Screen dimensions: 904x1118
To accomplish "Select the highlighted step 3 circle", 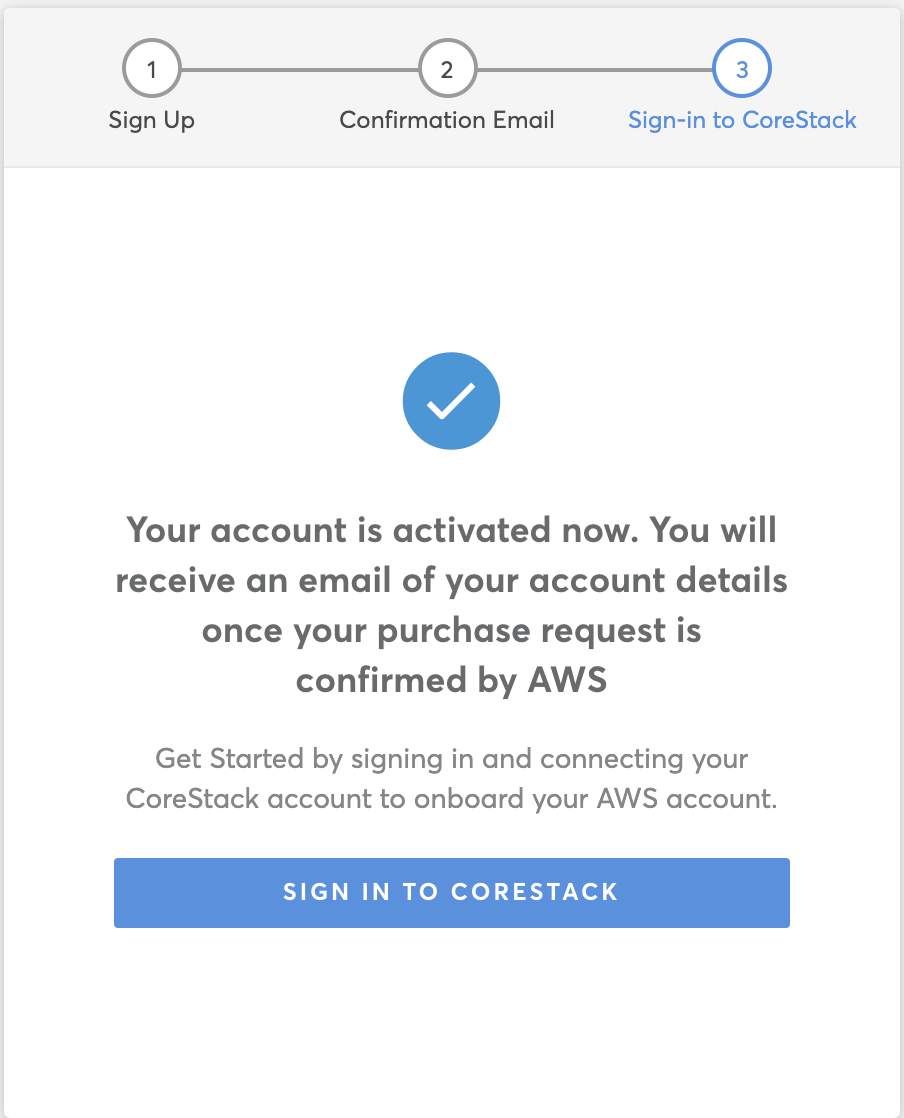I will click(741, 68).
